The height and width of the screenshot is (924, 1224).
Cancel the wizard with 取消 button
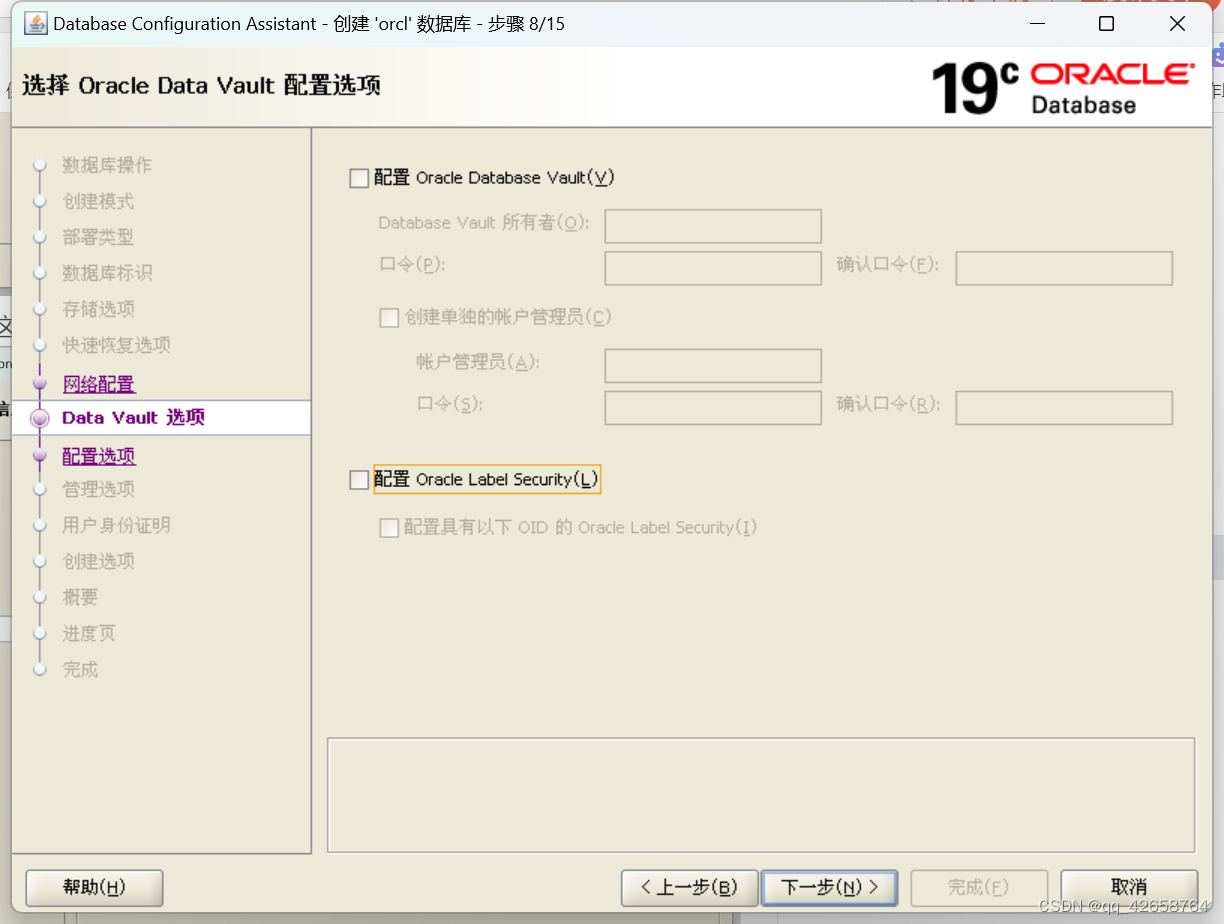click(x=1129, y=887)
